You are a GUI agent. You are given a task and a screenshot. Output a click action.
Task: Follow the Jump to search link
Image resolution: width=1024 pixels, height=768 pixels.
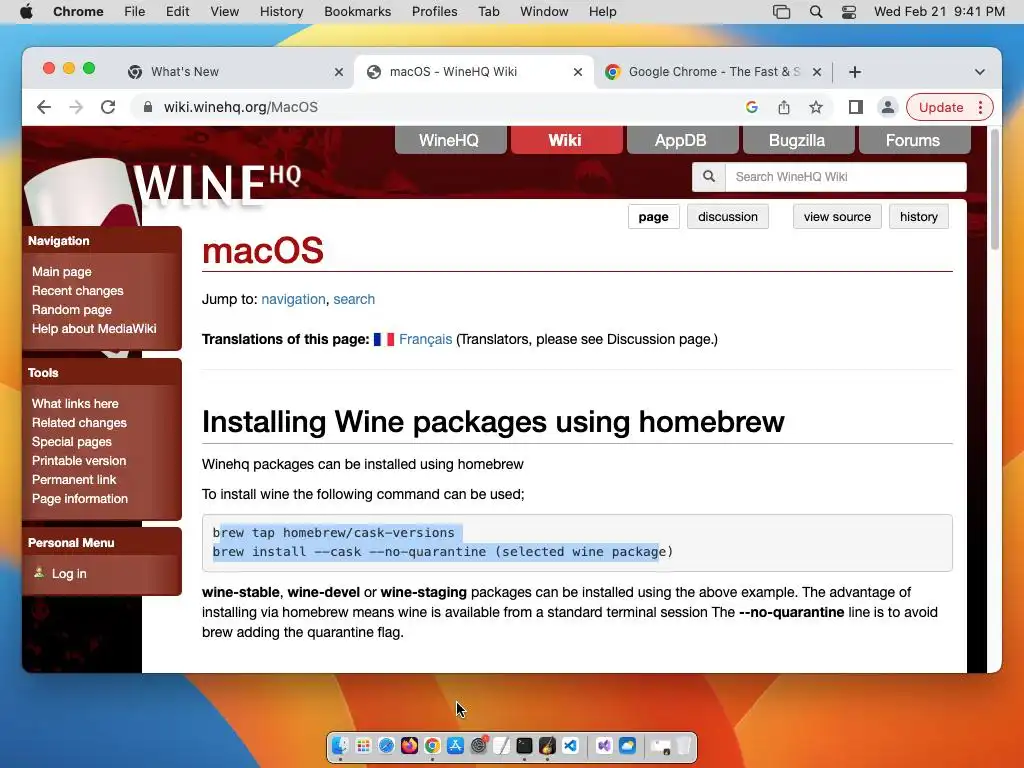click(x=354, y=299)
